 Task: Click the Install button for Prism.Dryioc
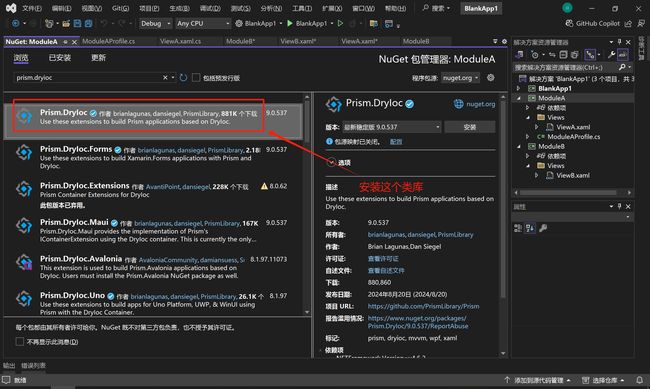(x=470, y=127)
